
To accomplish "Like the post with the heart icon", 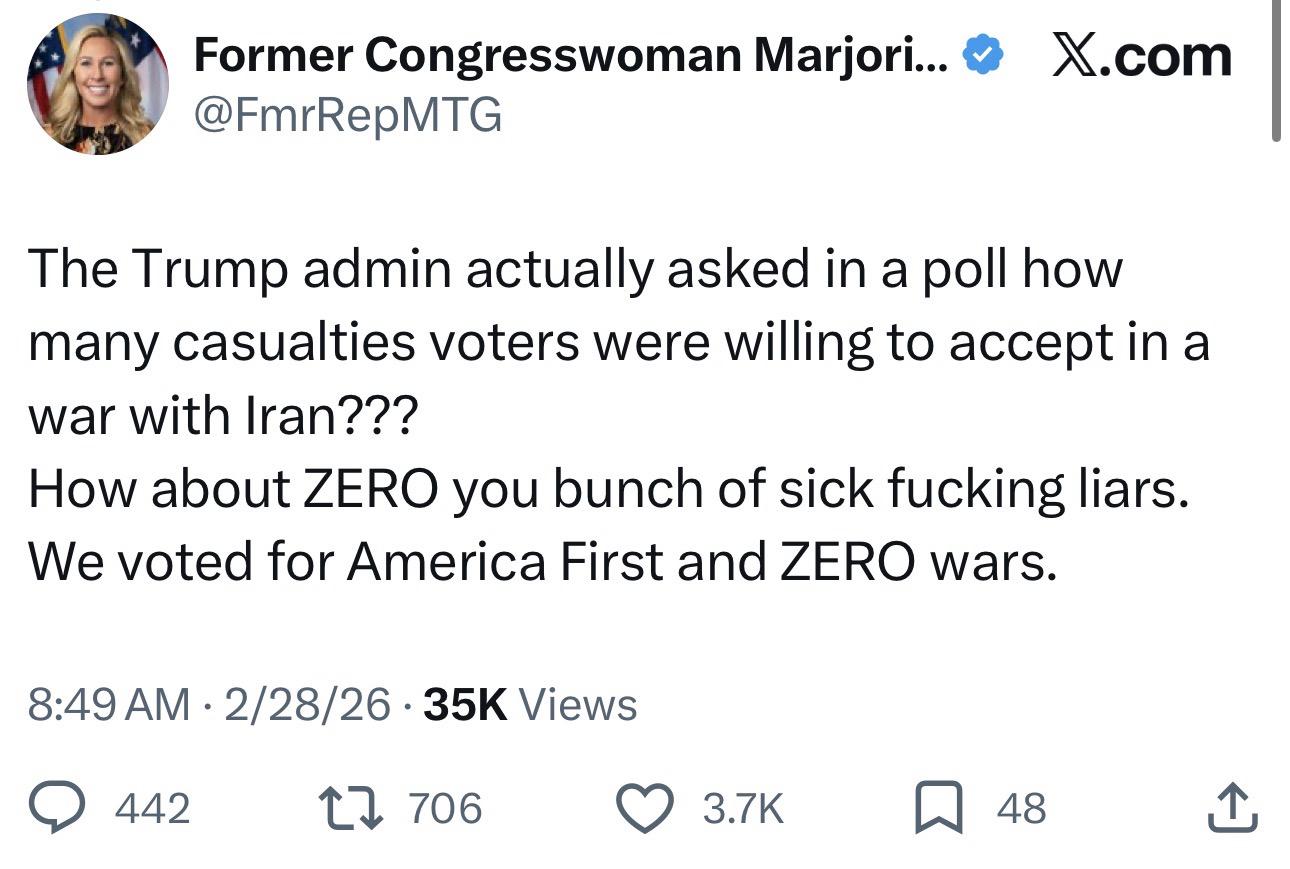I will (646, 807).
